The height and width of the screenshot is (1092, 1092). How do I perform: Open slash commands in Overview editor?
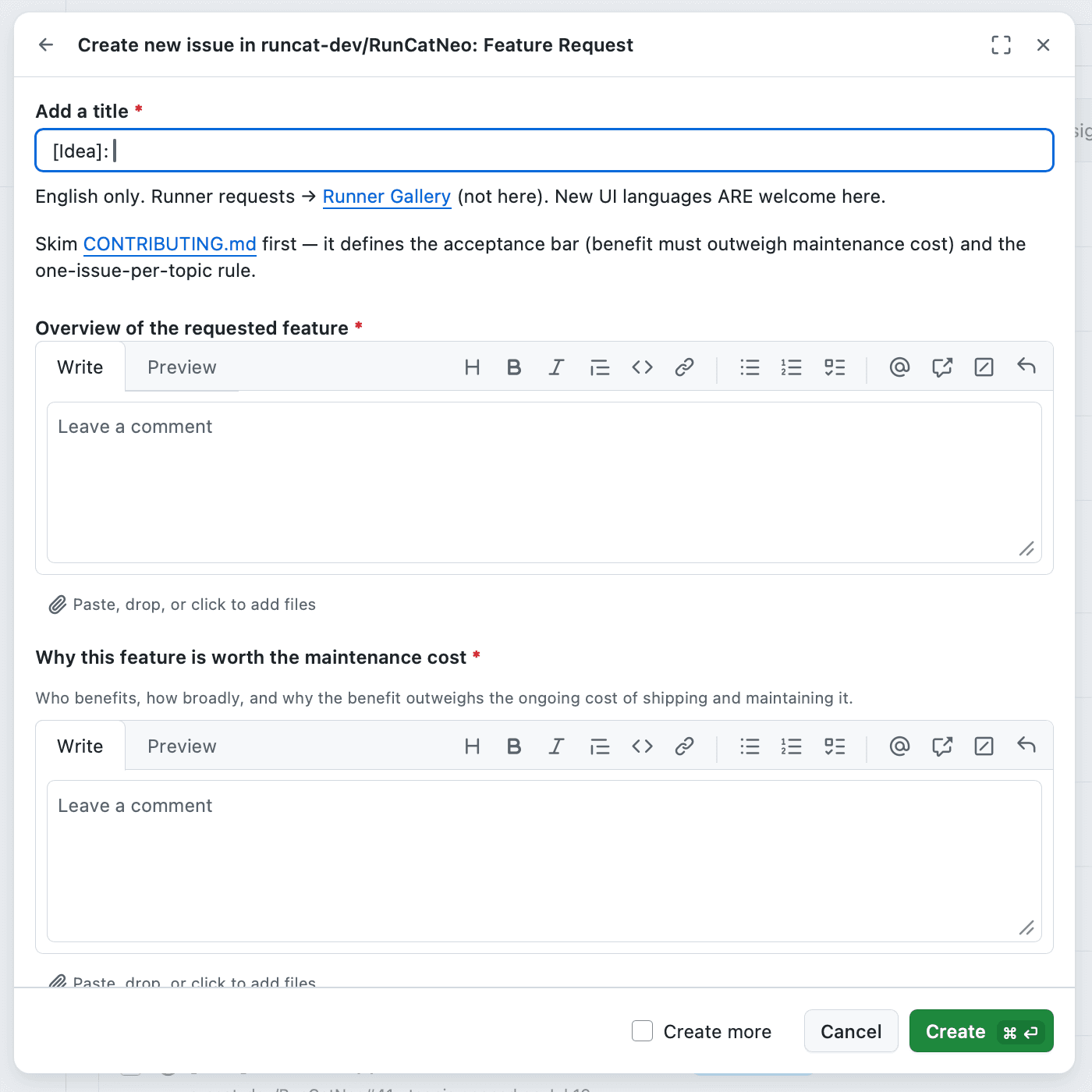[984, 367]
